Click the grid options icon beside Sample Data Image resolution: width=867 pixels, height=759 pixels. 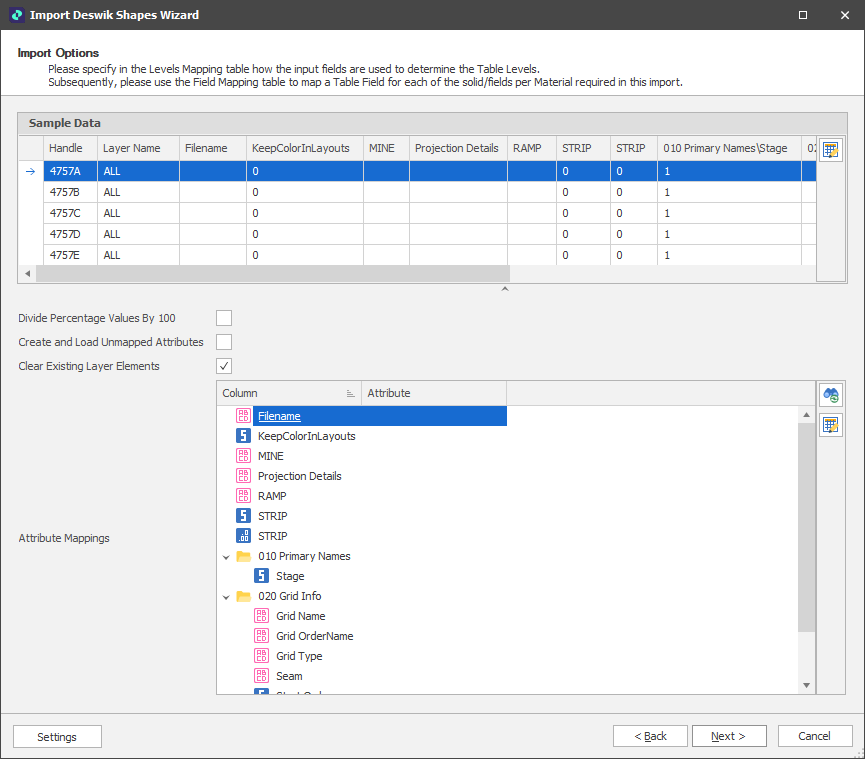(830, 150)
